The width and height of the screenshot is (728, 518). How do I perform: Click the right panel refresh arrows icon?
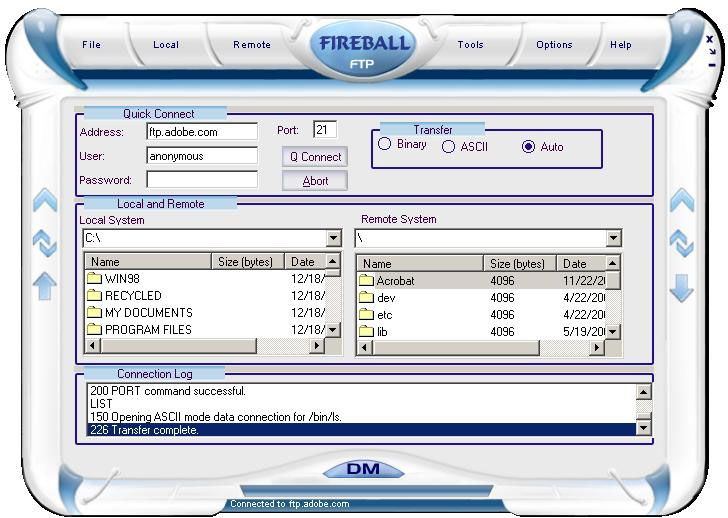click(x=682, y=243)
